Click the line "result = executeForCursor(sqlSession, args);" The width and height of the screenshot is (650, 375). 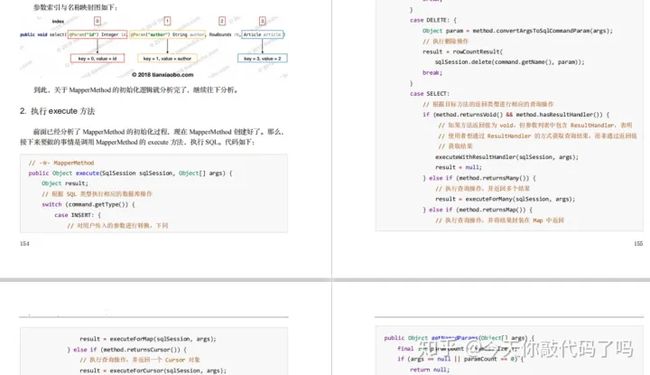click(x=153, y=371)
